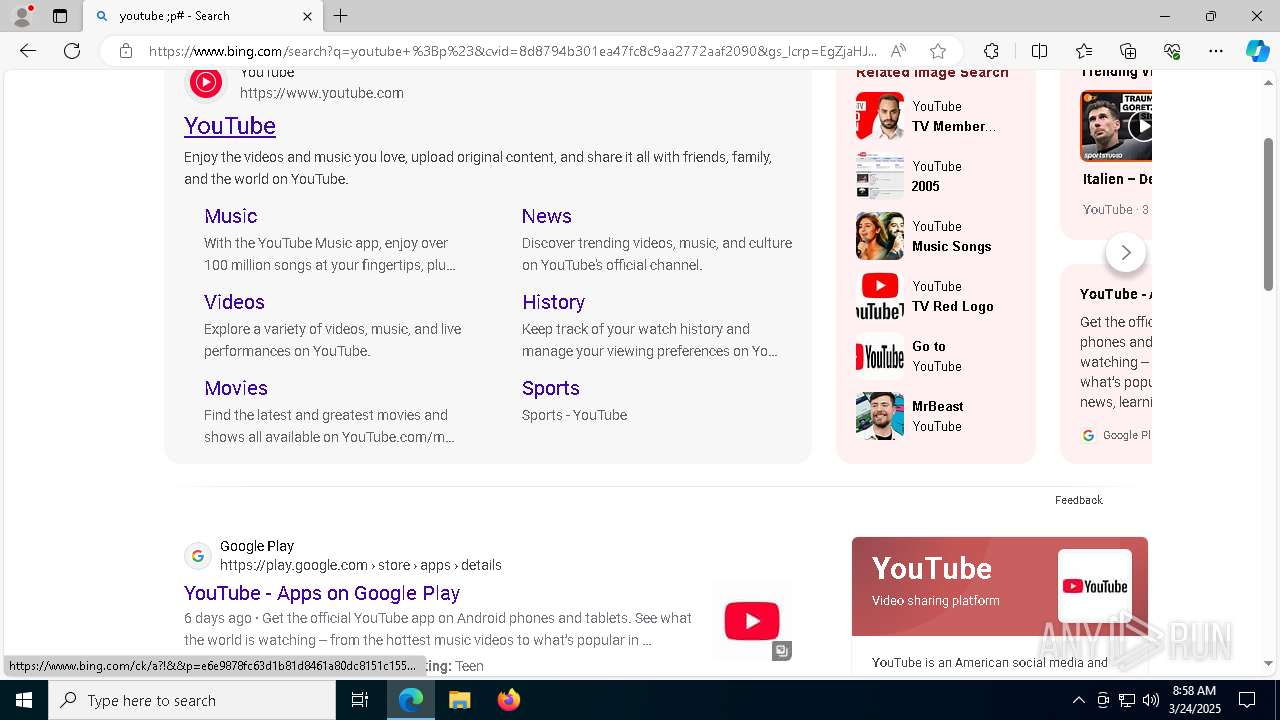Open YouTube - Apps on Google Play
This screenshot has width=1280, height=720.
(322, 593)
